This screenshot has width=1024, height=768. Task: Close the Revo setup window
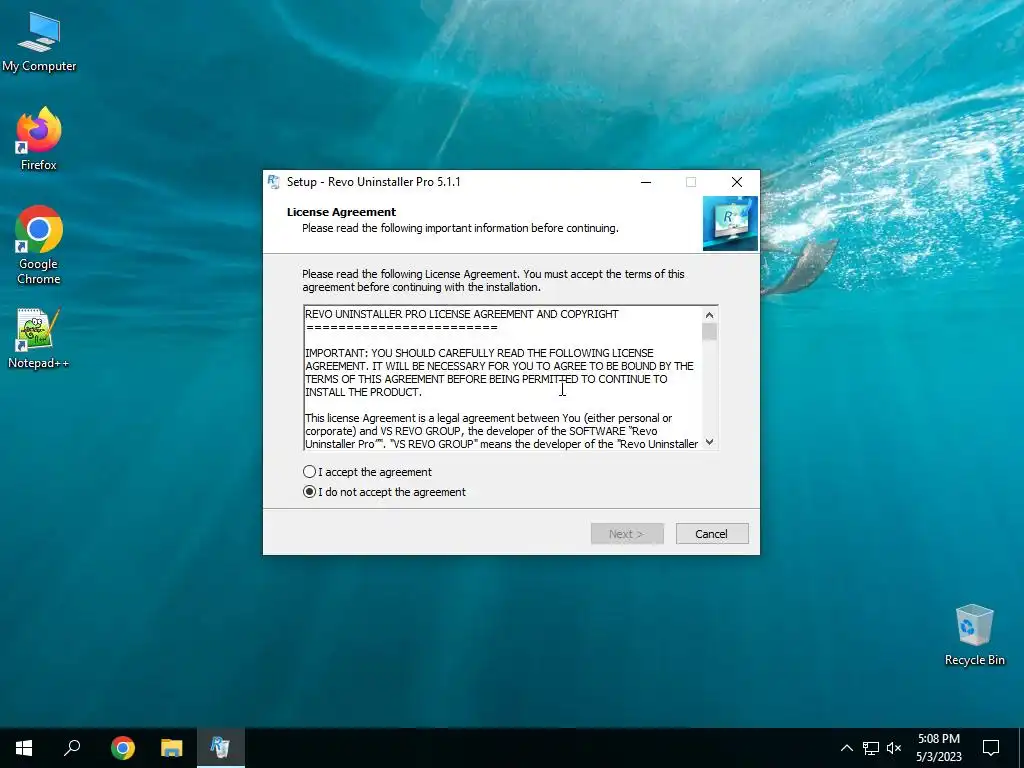(x=737, y=182)
